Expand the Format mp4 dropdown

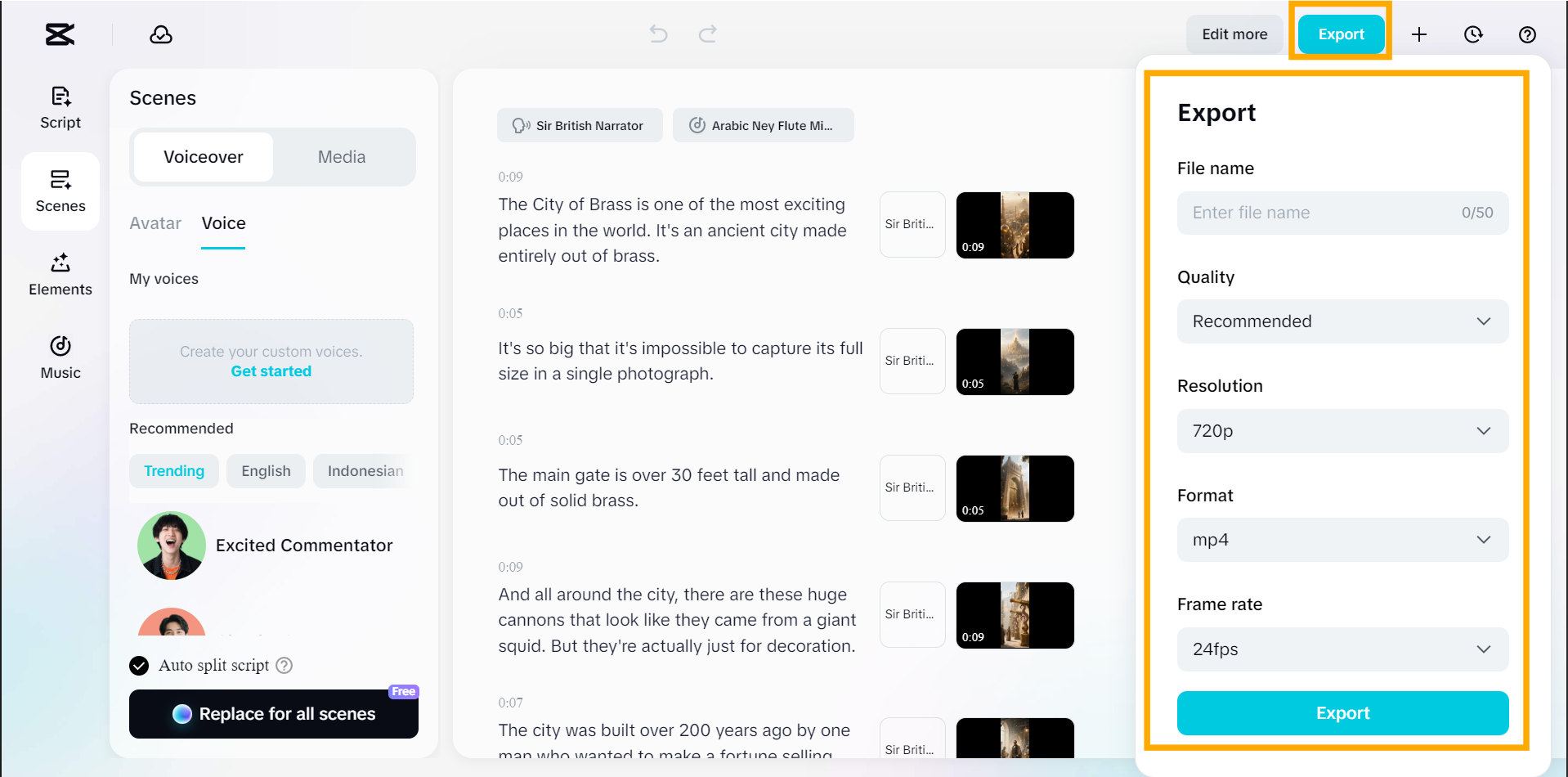[x=1342, y=540]
